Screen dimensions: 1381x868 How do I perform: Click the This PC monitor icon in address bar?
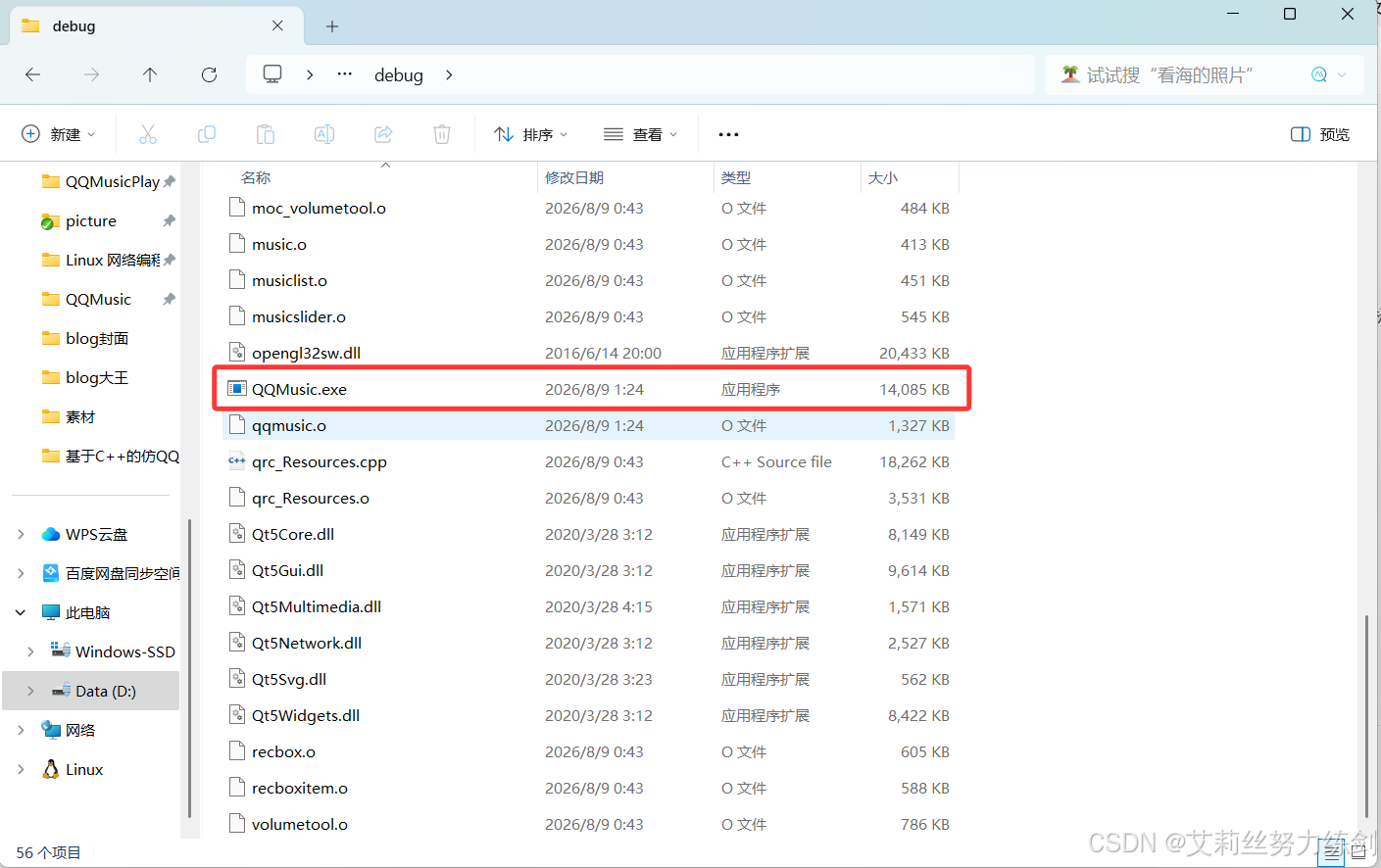pos(272,74)
